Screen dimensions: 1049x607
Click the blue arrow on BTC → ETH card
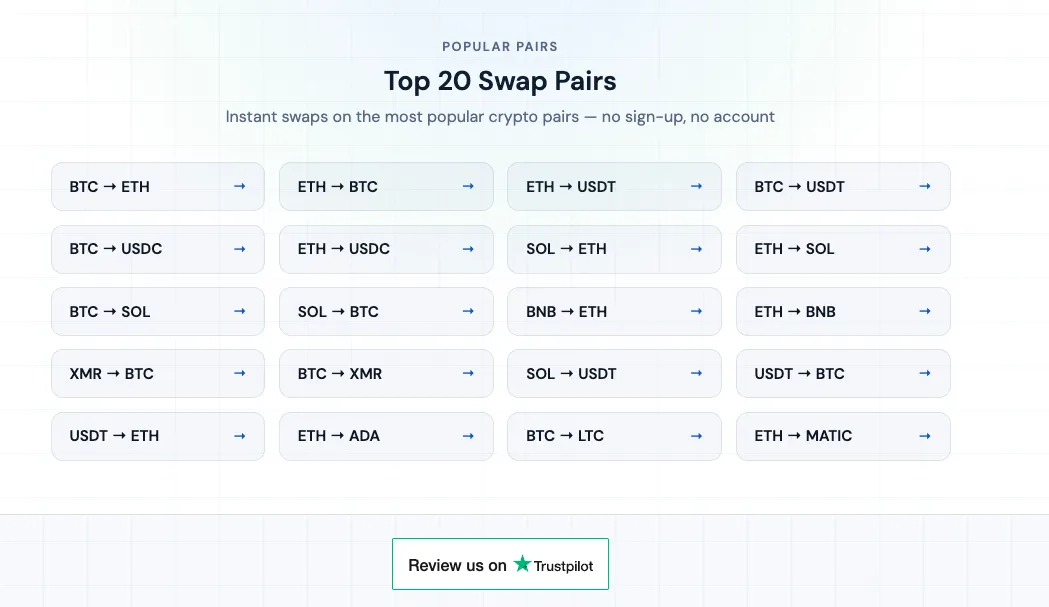pos(240,186)
